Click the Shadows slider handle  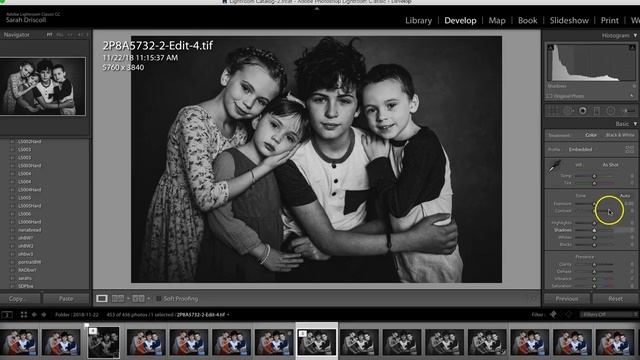click(594, 230)
